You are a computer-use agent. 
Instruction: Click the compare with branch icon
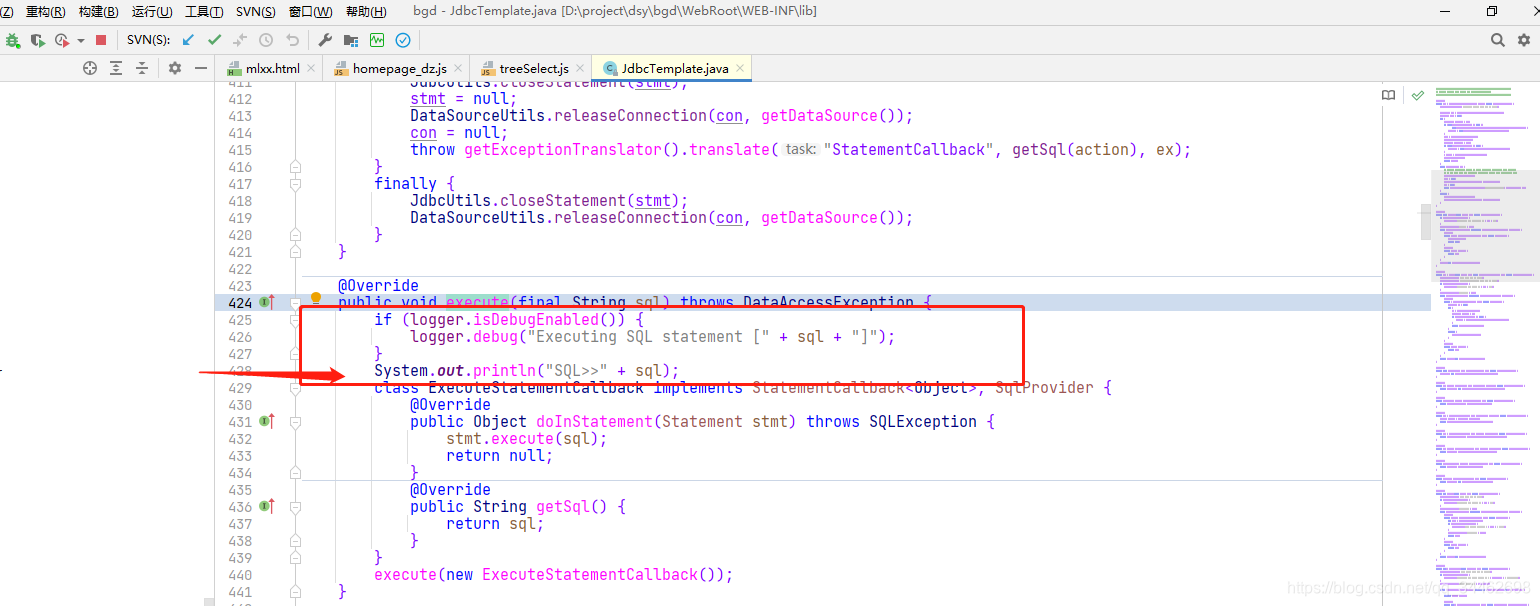point(240,40)
